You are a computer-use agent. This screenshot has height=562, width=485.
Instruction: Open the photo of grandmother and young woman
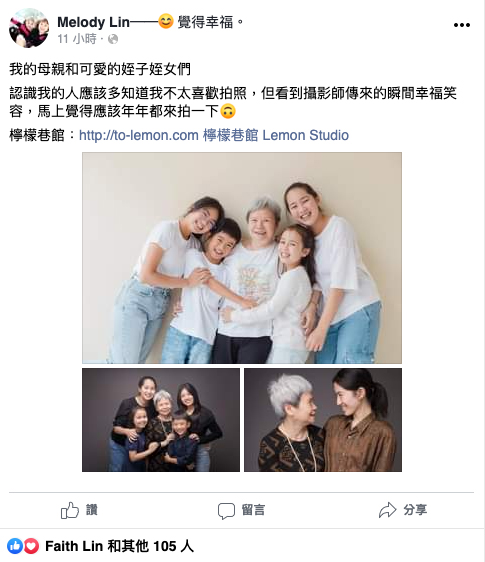click(323, 420)
